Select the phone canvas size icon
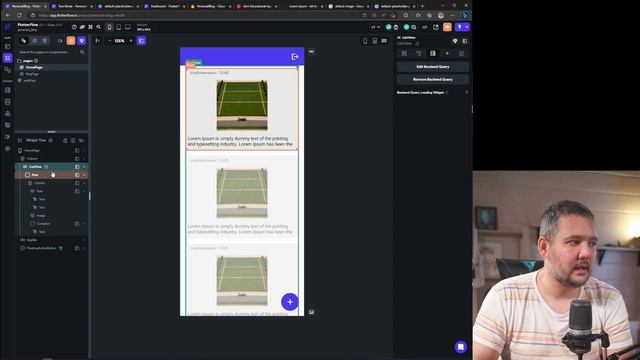This screenshot has width=640, height=360. [109, 27]
